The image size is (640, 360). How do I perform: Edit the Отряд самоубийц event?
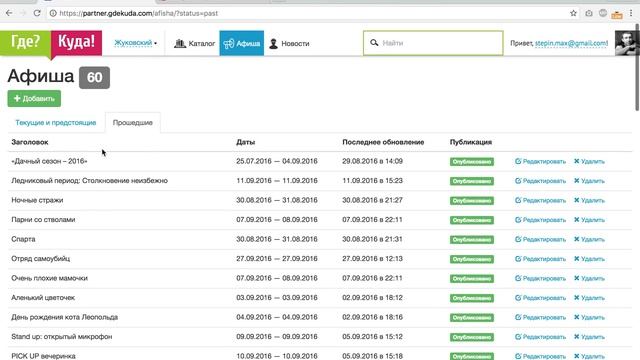[x=540, y=259]
